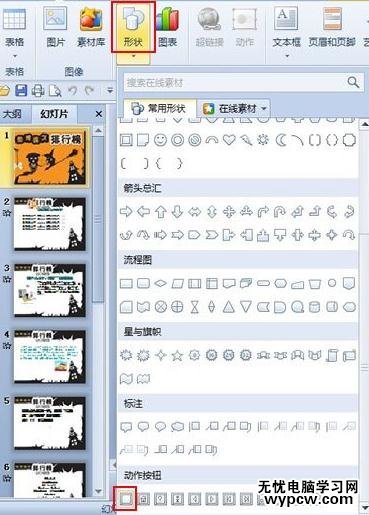Click the Save floppy disk icon
369x515 pixels.
(x=21, y=90)
